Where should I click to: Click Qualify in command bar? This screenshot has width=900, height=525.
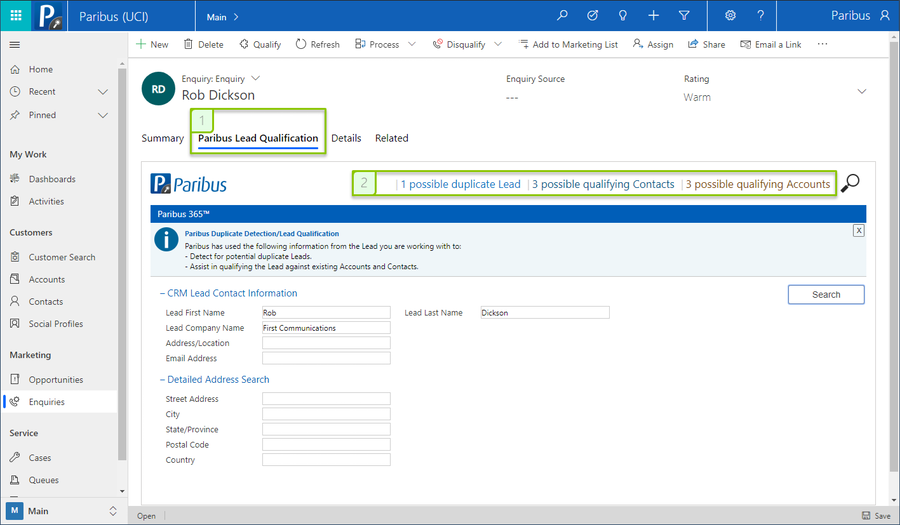click(x=260, y=44)
